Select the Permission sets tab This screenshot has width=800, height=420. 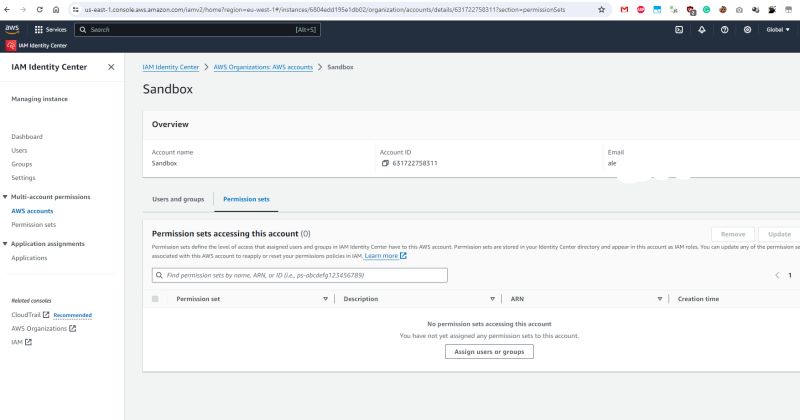246,199
